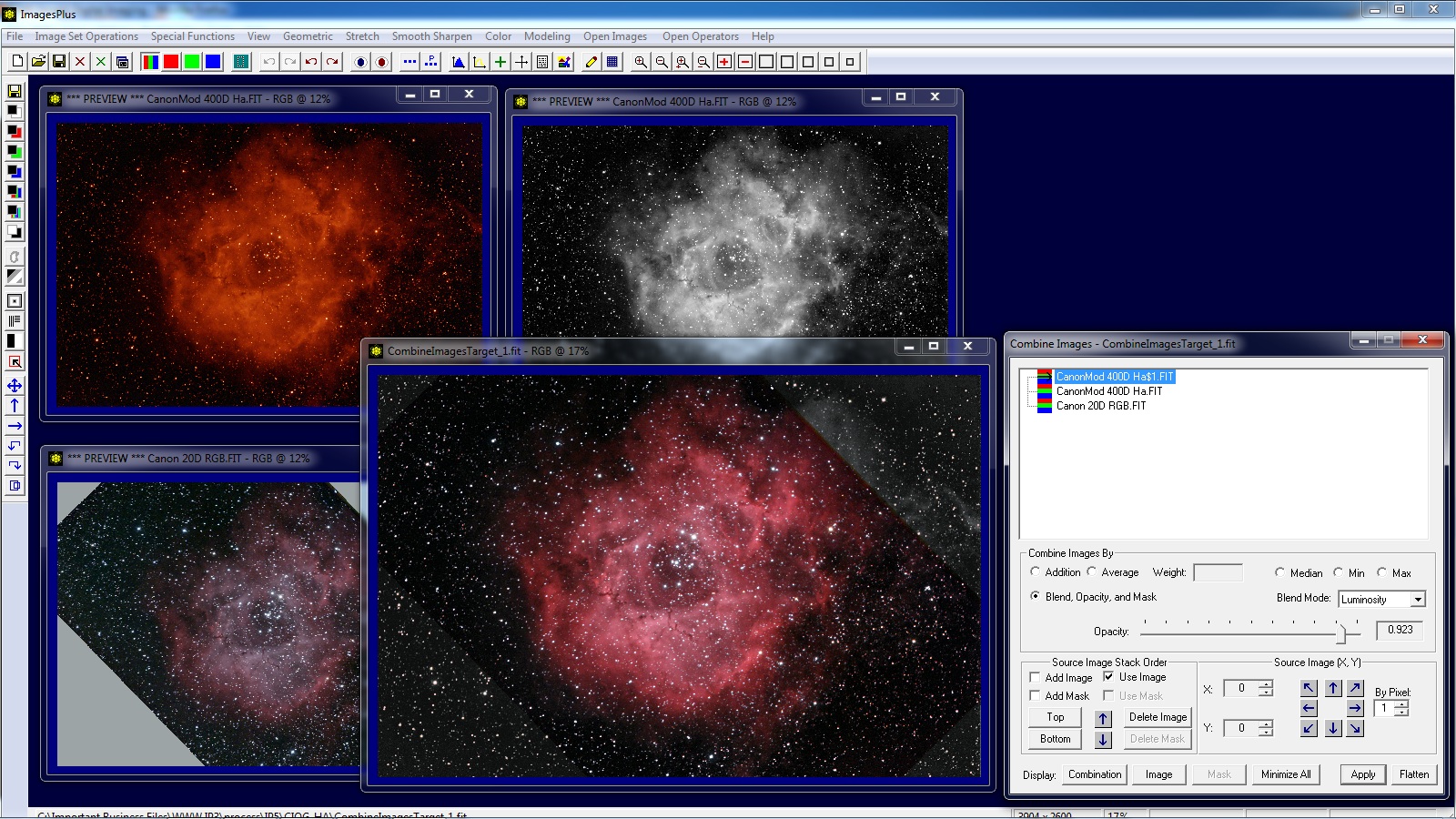Click the blue four-way move arrows icon
The height and width of the screenshot is (819, 1456).
click(15, 386)
